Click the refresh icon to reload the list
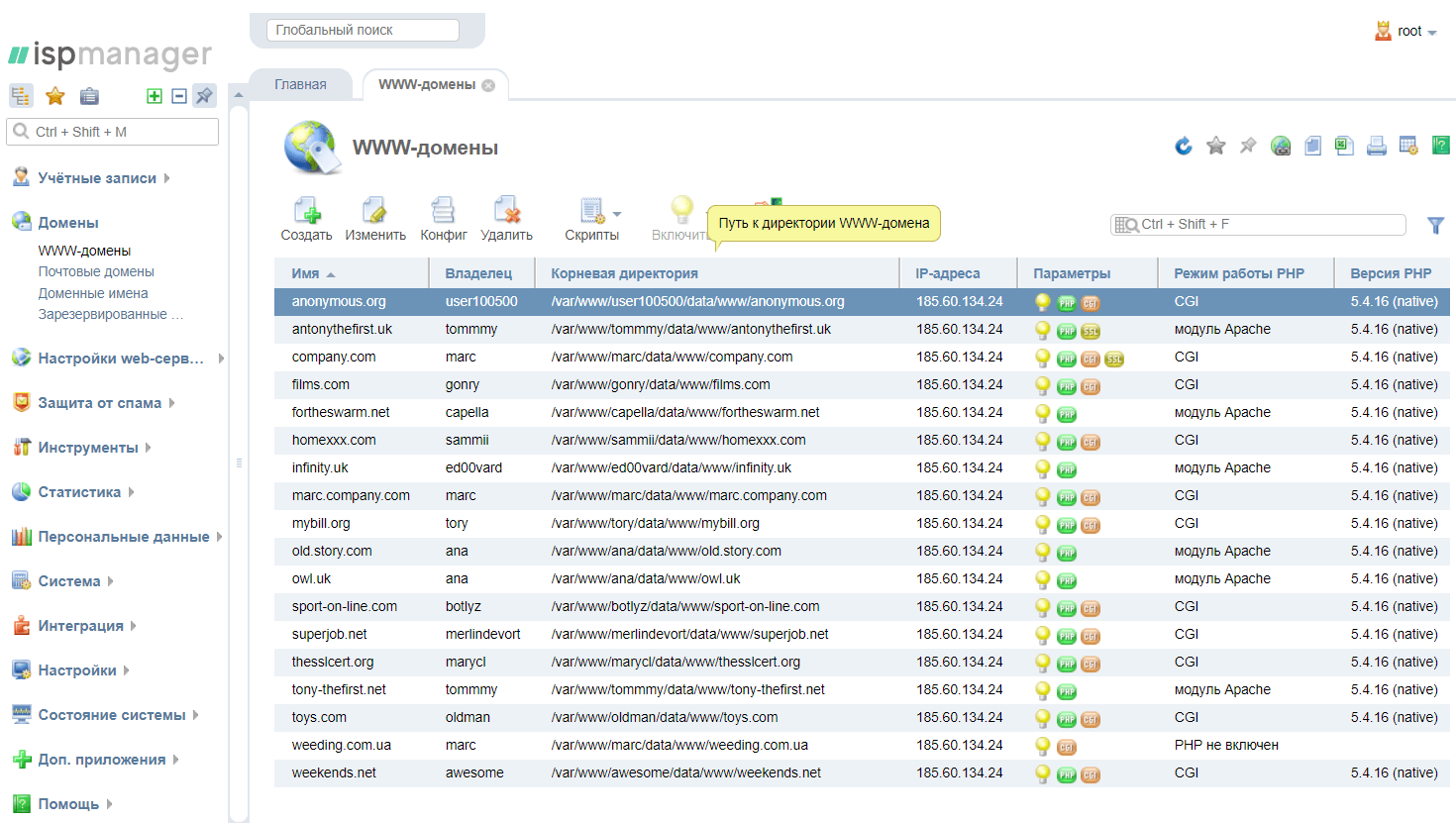1456x823 pixels. 1183,146
